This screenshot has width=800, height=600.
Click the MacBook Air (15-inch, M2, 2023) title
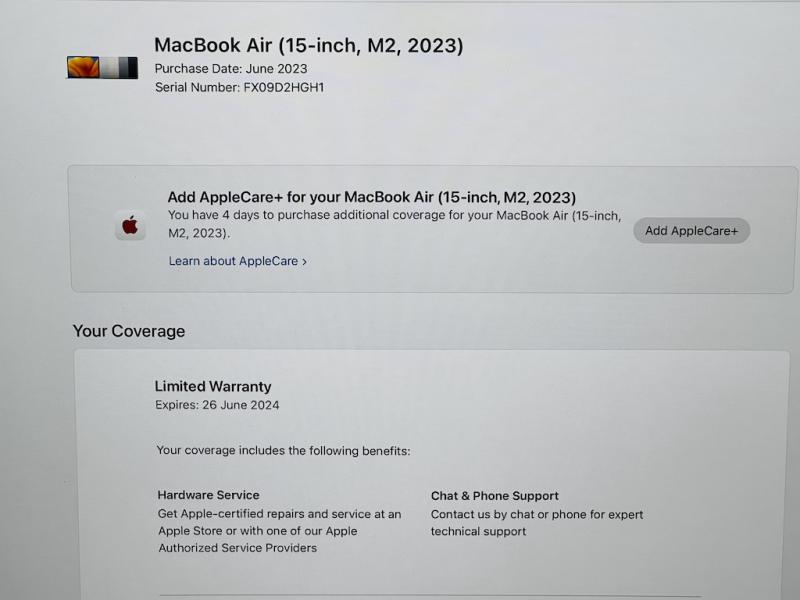[309, 45]
